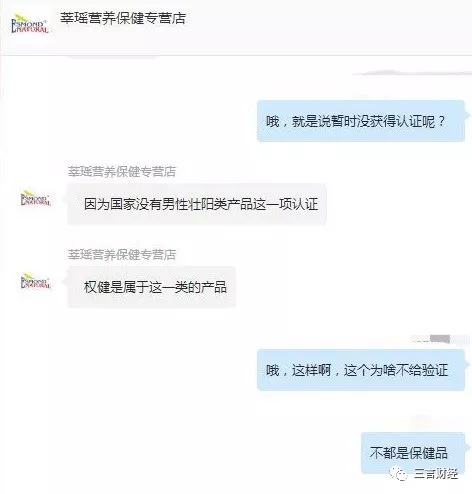Select the message 哦，这样啊，这个为啥不给验证
The width and height of the screenshot is (472, 494).
click(x=361, y=370)
